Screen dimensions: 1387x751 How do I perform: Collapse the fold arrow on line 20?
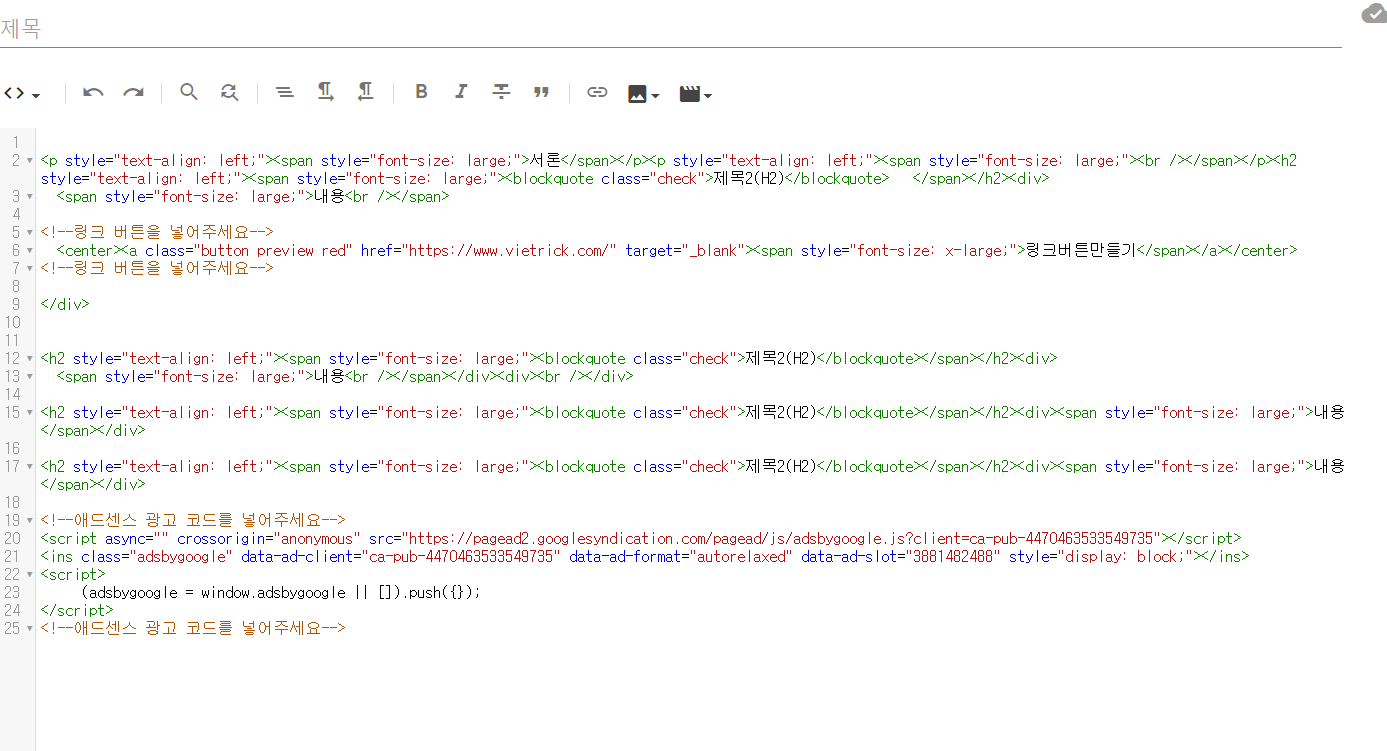28,538
